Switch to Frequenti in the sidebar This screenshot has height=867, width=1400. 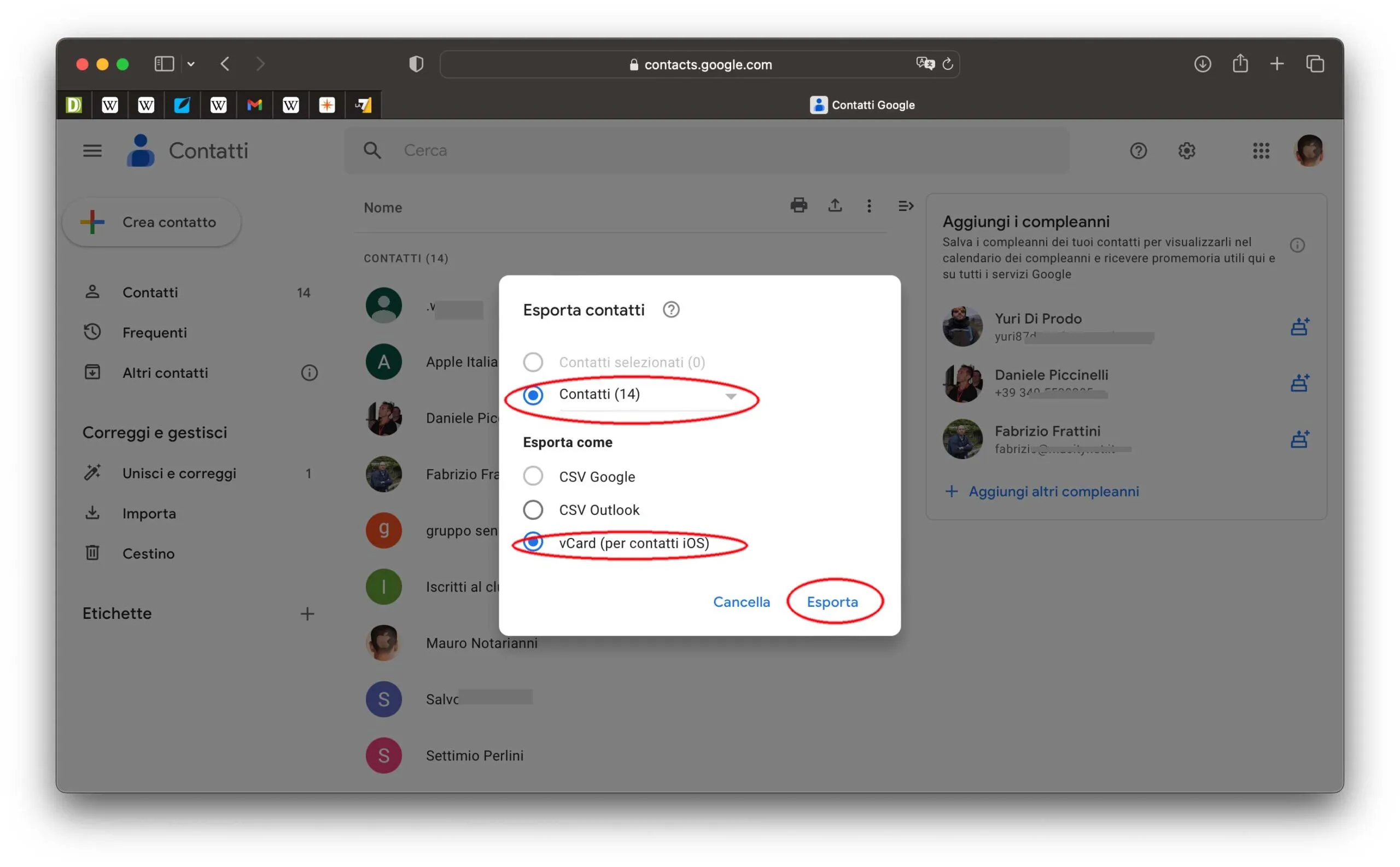[154, 332]
